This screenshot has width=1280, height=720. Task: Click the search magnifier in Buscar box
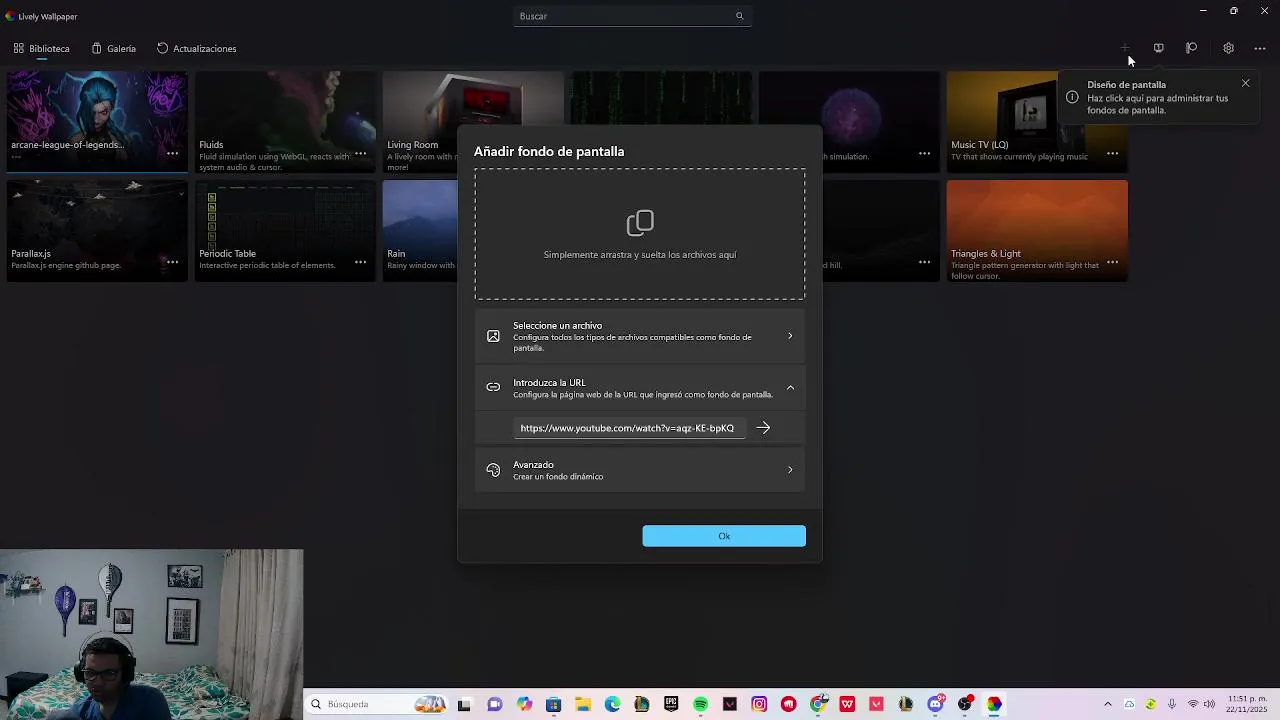tap(740, 16)
